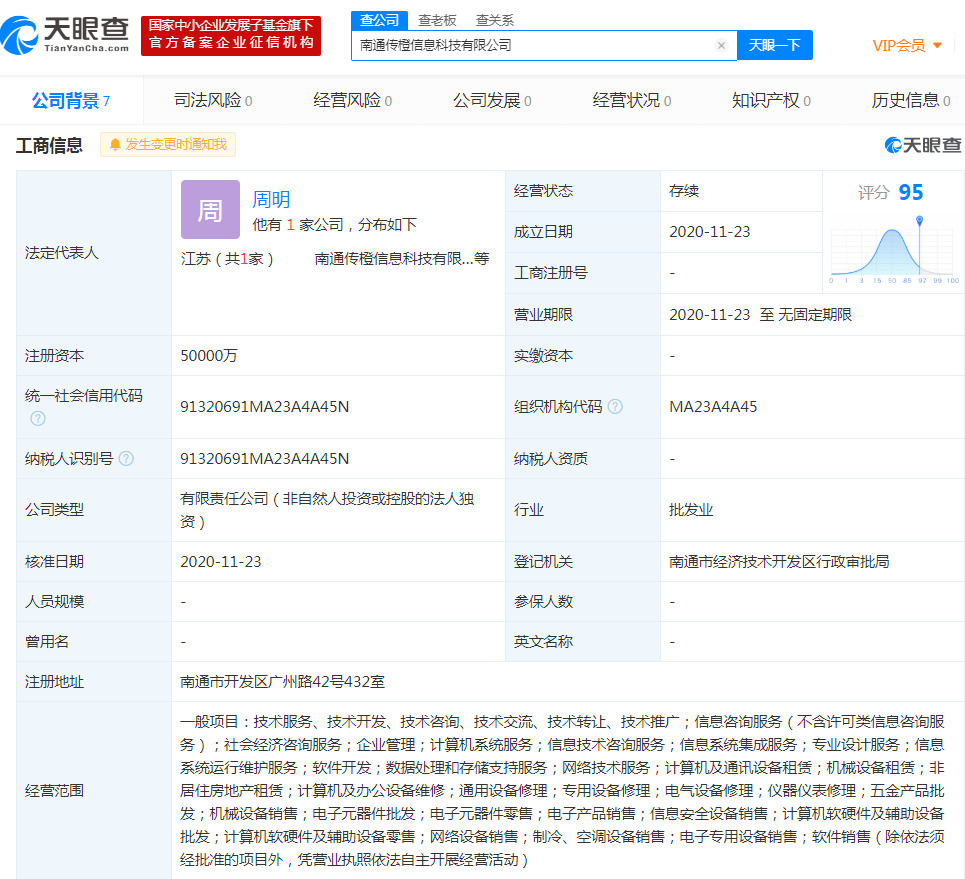The image size is (965, 879).
Task: Select the 营业期限 value 至 无固定期限
Action: (x=806, y=315)
